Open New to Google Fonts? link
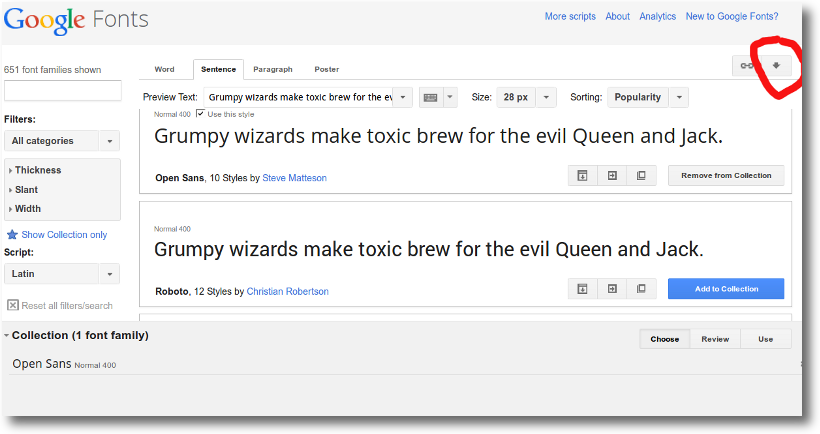 point(732,16)
